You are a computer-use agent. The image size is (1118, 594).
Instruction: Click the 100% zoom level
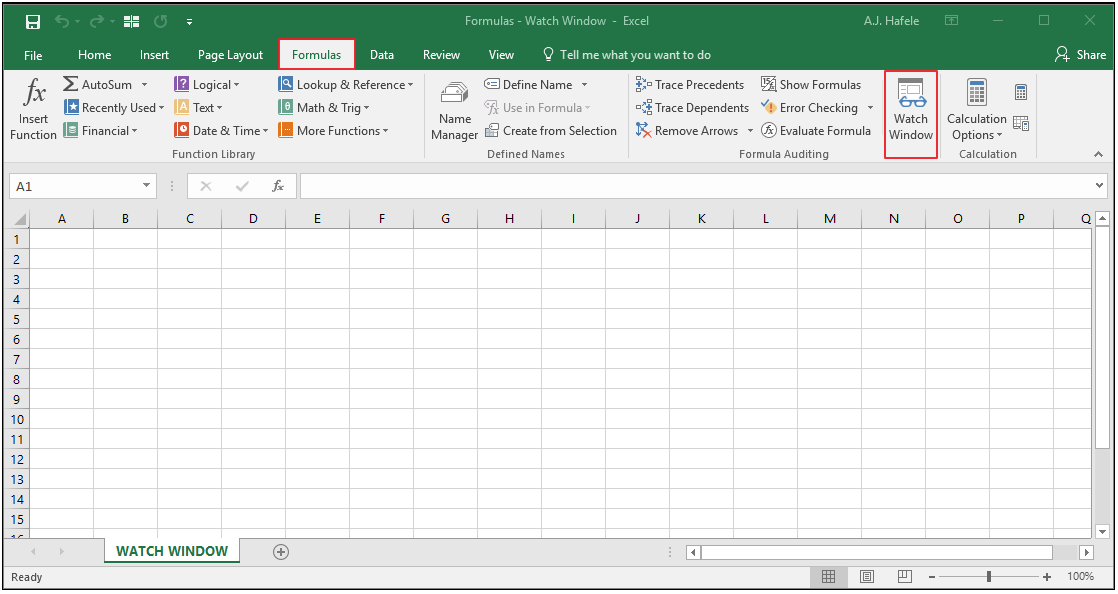point(1080,576)
